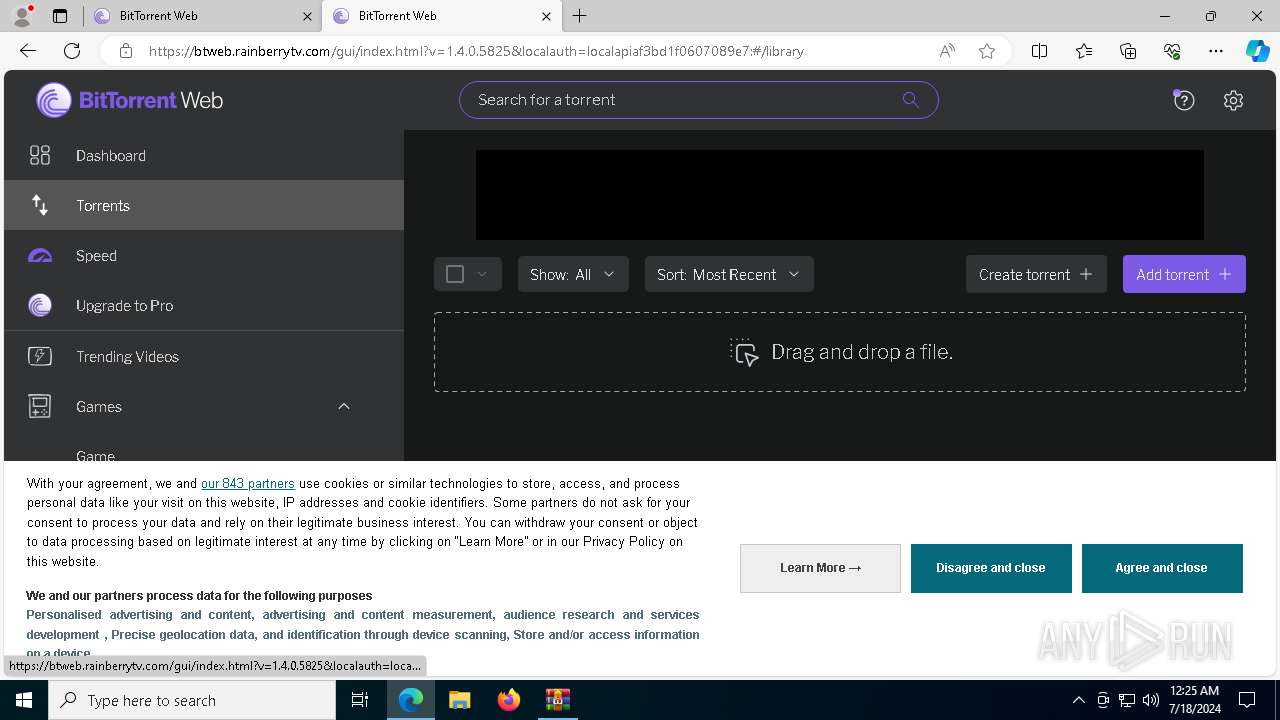Focus the Search for a torrent field

(x=698, y=100)
